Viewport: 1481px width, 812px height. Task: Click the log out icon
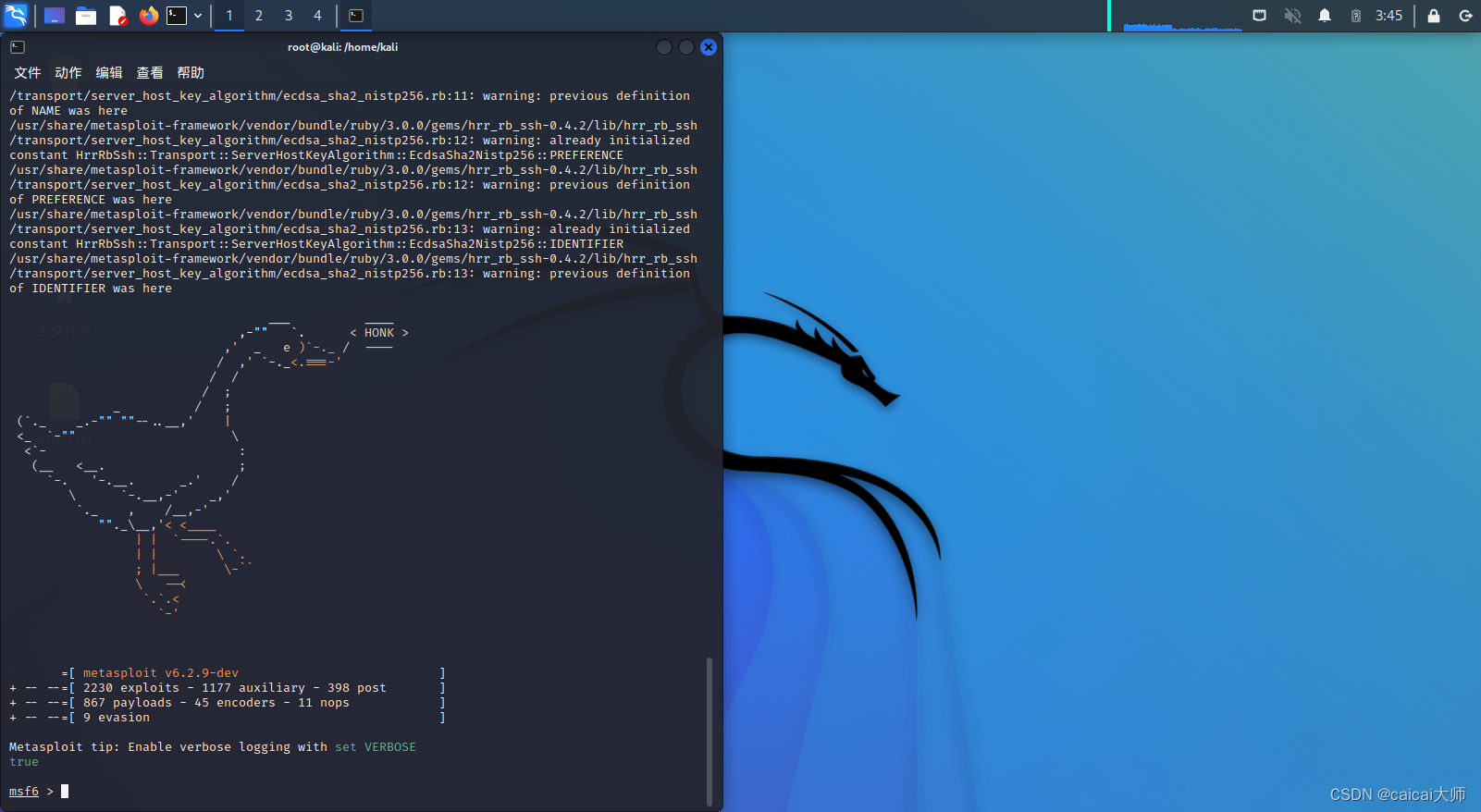(1465, 16)
